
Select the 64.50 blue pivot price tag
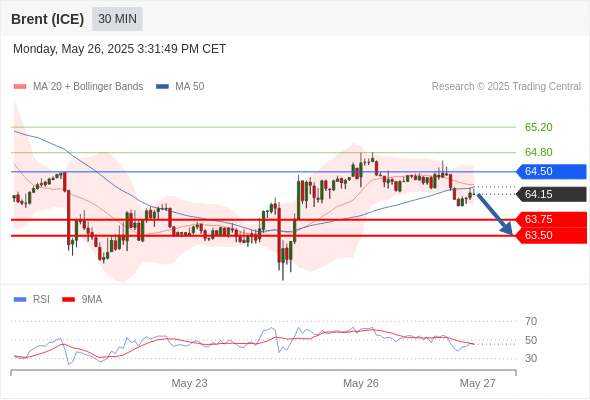coord(551,172)
